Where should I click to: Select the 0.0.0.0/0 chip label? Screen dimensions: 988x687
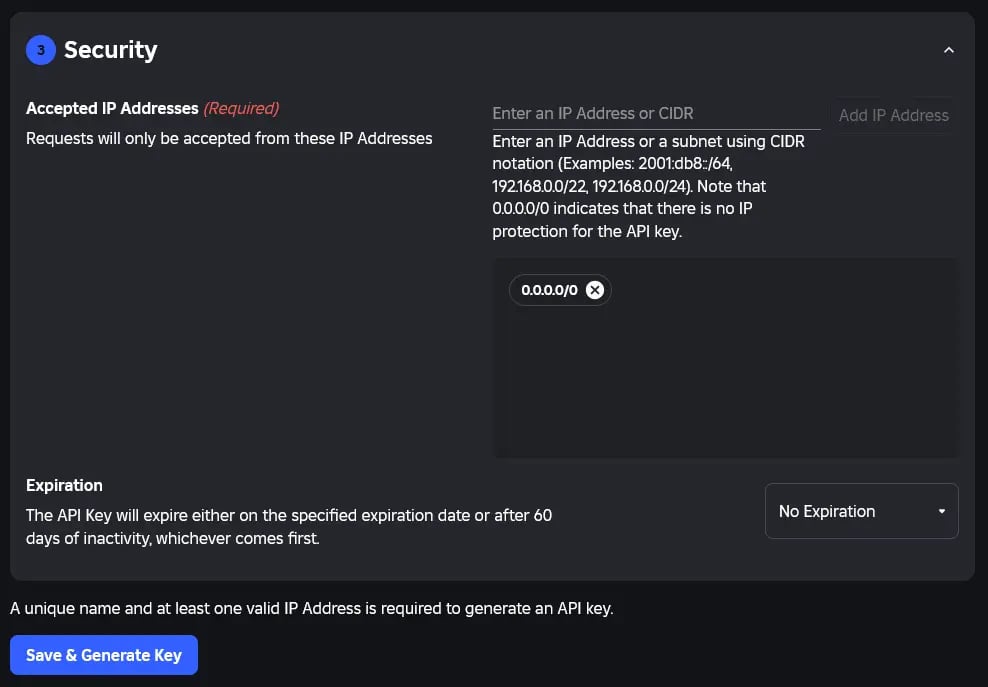point(549,290)
